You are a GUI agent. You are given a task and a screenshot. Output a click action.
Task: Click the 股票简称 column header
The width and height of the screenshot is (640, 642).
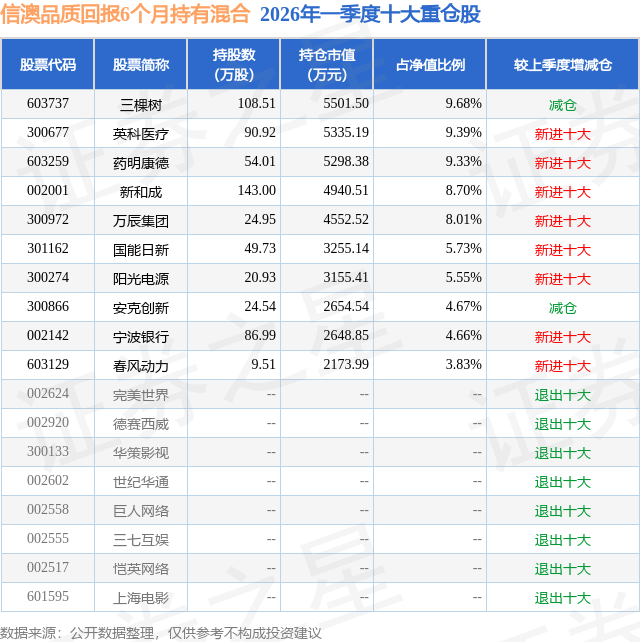point(141,65)
